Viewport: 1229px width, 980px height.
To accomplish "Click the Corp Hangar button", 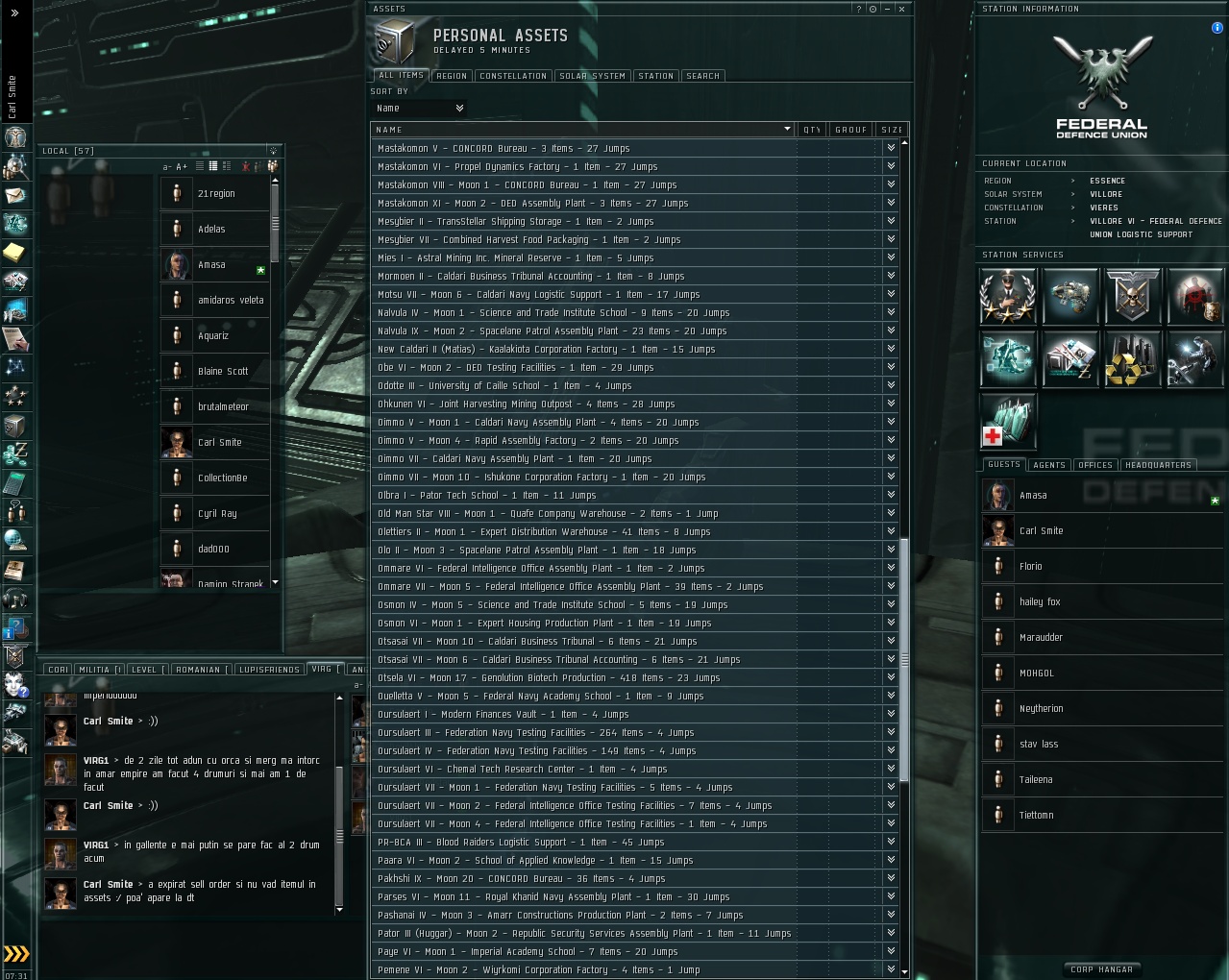I will click(x=1102, y=969).
